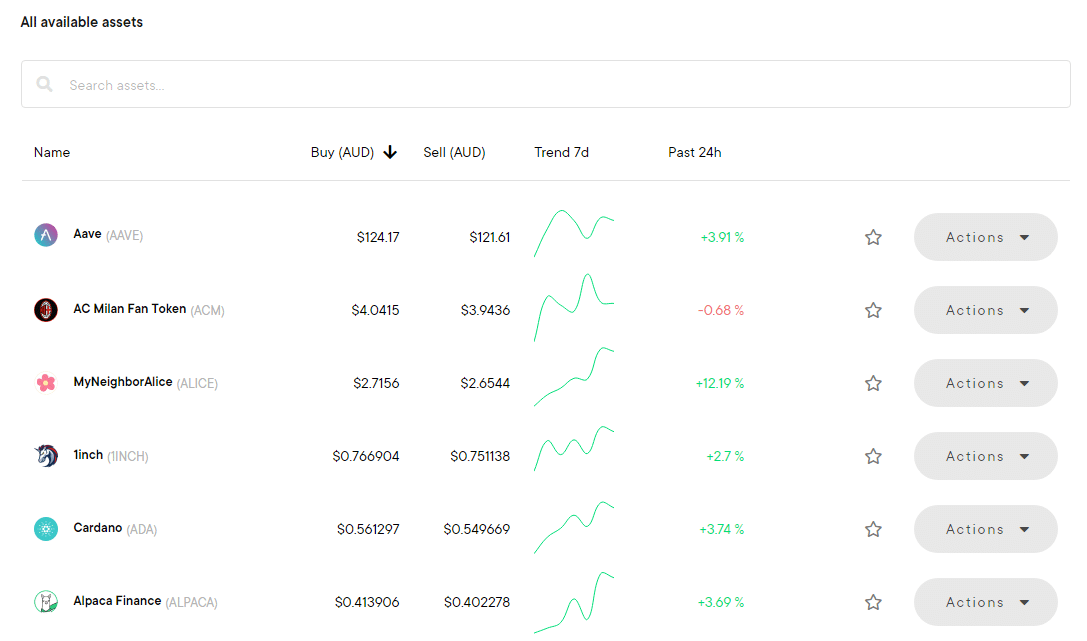Sort by Buy (AUD) column header
The image size is (1087, 641).
(x=342, y=152)
